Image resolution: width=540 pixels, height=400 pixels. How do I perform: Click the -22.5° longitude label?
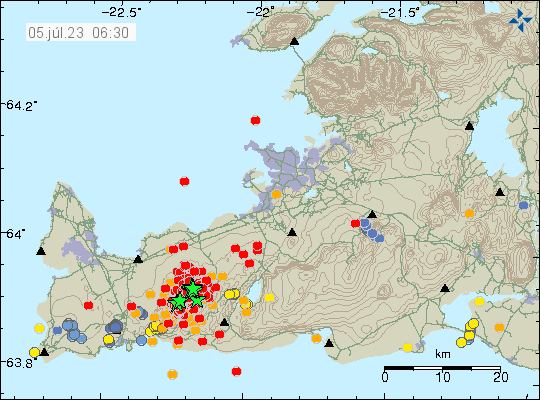point(121,13)
